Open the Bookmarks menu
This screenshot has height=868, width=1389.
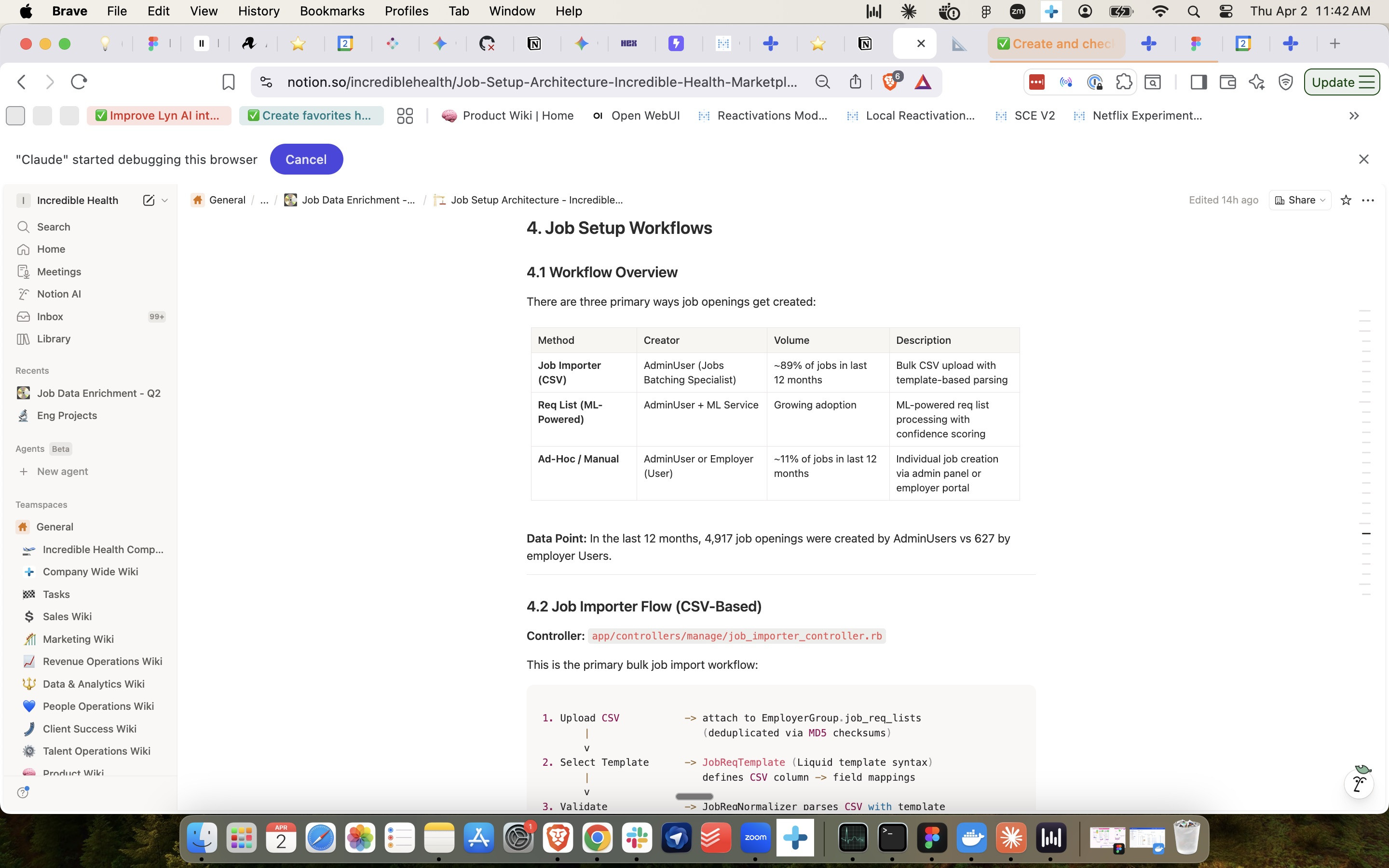[x=332, y=12]
